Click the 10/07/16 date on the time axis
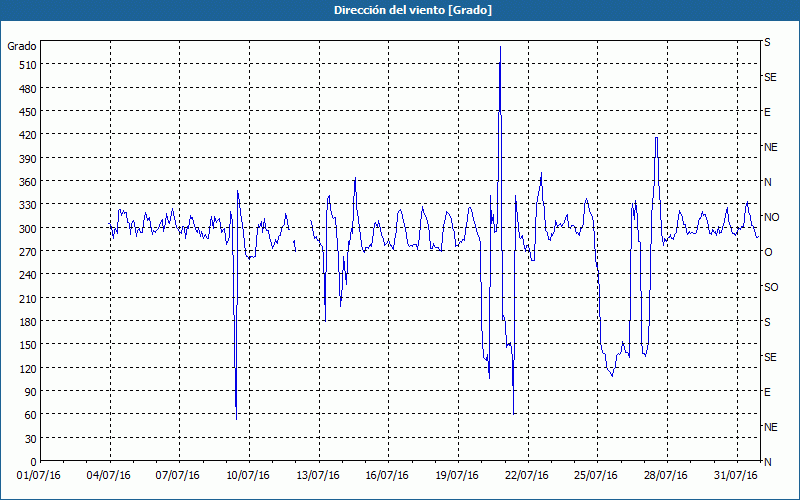This screenshot has height=500, width=800. [248, 476]
